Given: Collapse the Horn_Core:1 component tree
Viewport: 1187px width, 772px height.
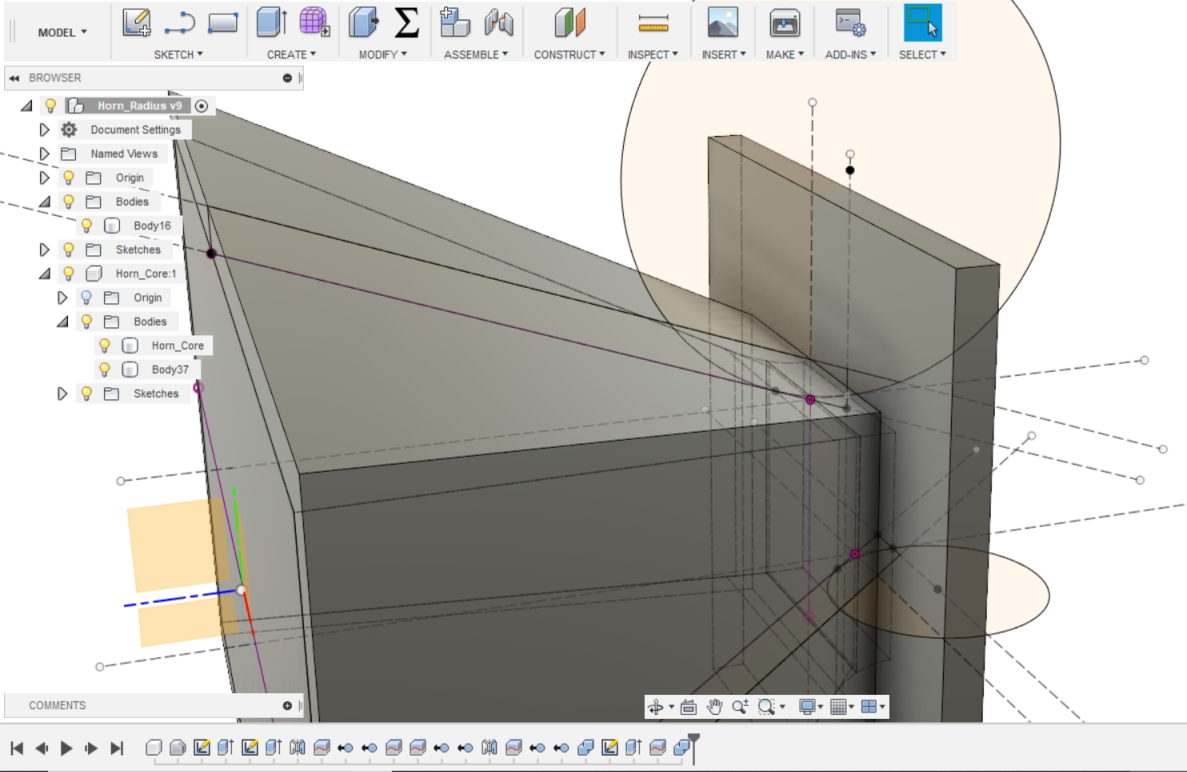Looking at the screenshot, I should (44, 274).
